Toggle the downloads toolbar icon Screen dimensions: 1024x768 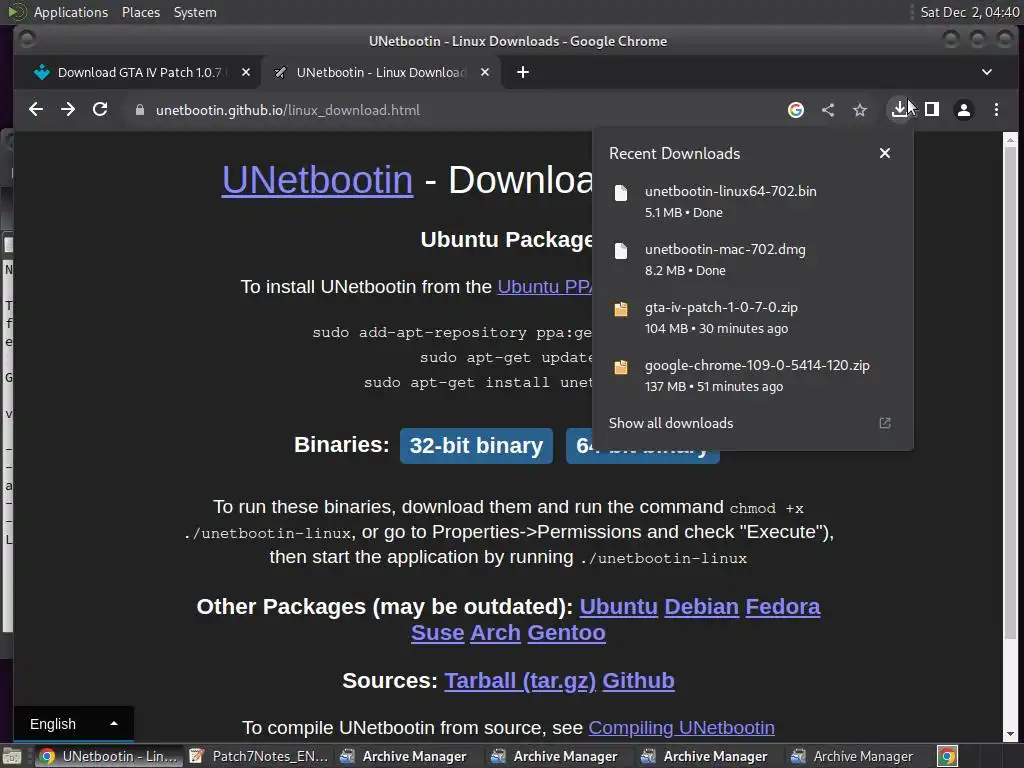tap(899, 109)
